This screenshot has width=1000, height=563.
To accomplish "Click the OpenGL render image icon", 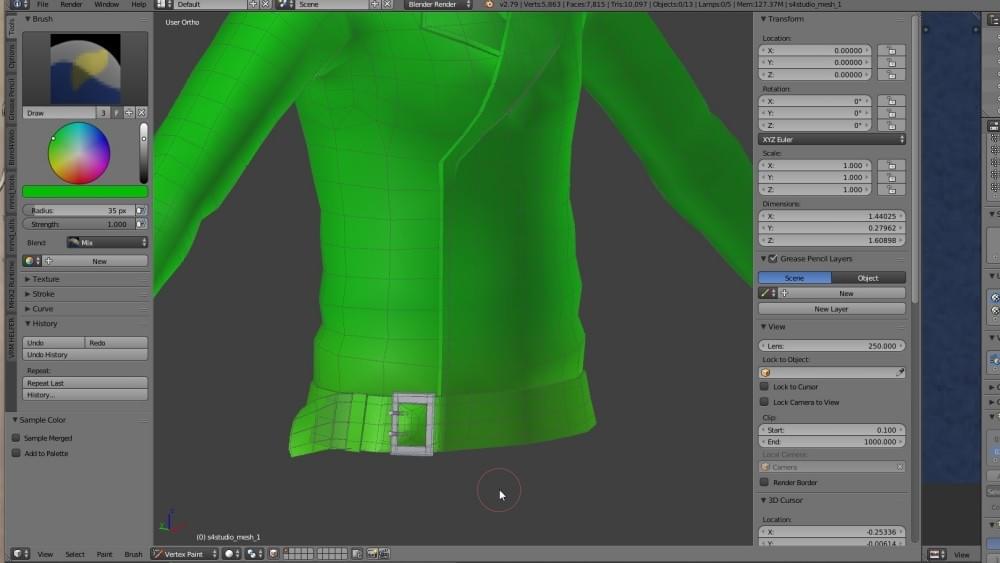I will pyautogui.click(x=372, y=554).
